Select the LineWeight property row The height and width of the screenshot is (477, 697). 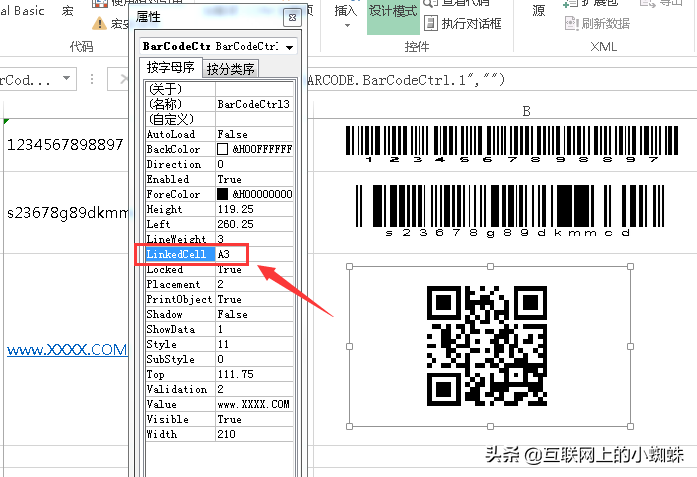[220, 239]
